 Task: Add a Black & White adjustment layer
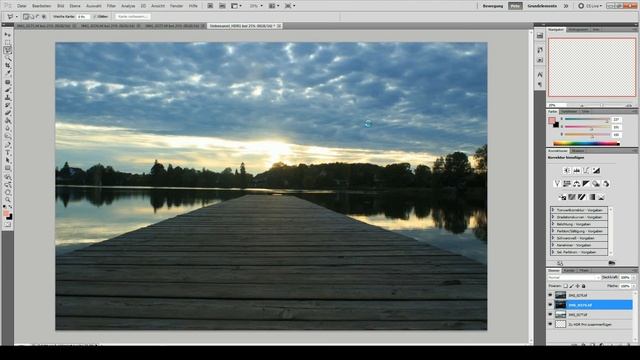pos(586,184)
